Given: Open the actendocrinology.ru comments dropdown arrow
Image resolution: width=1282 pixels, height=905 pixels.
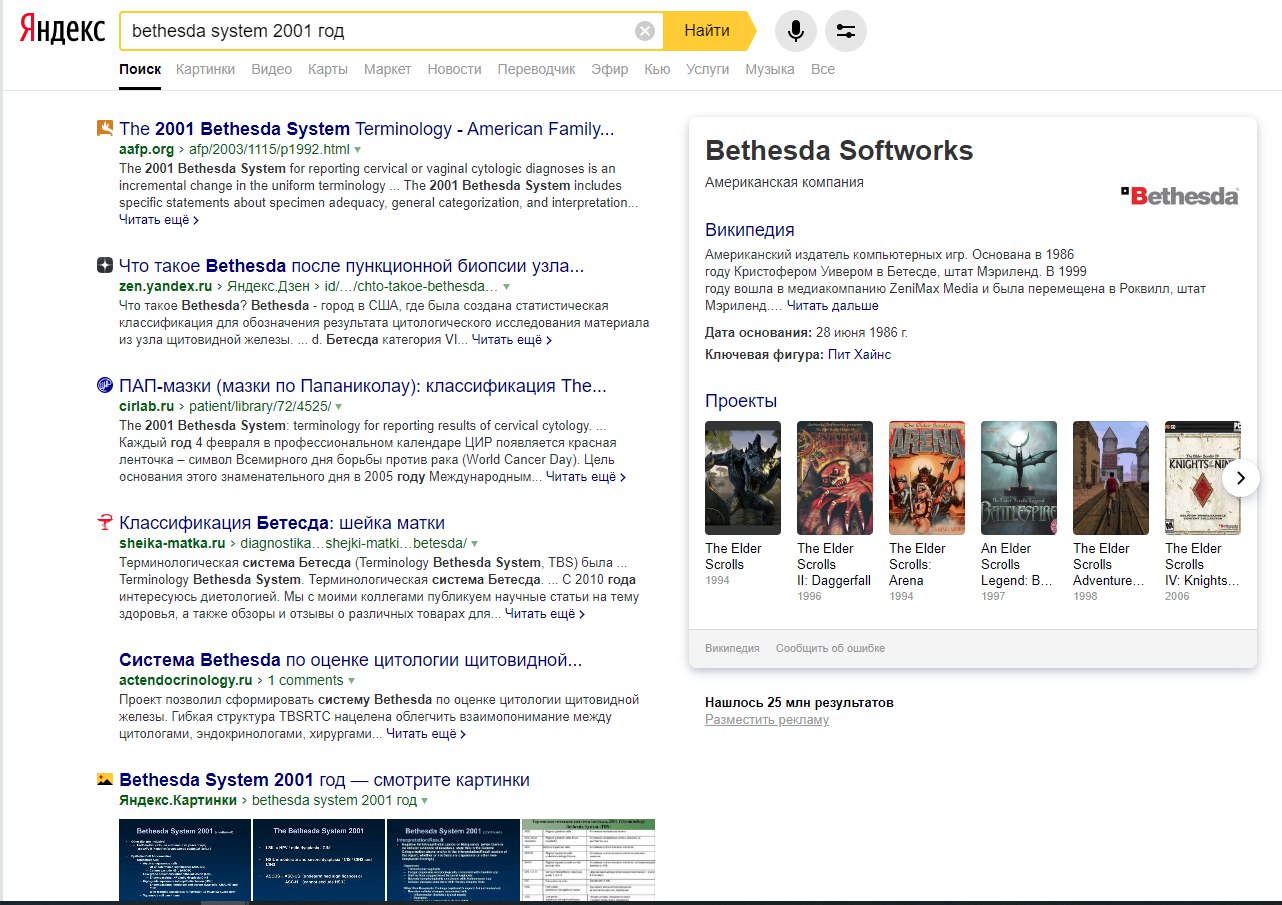Looking at the screenshot, I should [x=351, y=681].
